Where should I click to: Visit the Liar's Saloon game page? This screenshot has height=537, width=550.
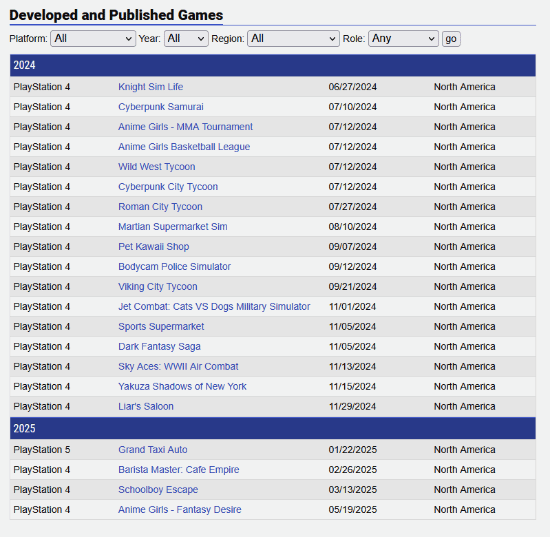pyautogui.click(x=146, y=407)
